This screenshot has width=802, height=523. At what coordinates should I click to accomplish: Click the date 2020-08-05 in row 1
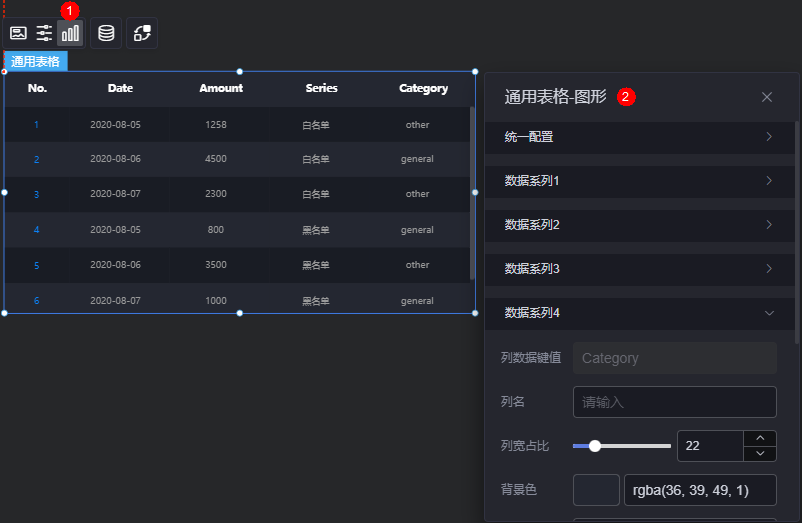pos(115,125)
